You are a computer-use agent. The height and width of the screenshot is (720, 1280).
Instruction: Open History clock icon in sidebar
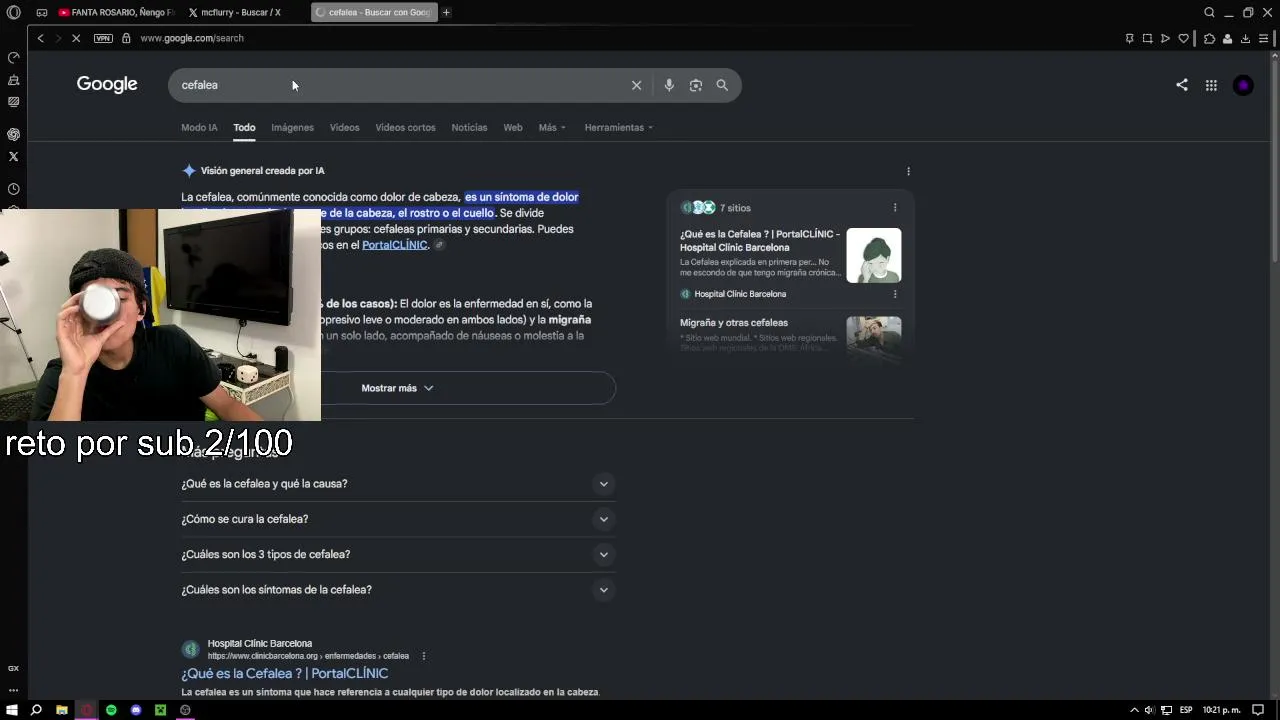(x=13, y=189)
